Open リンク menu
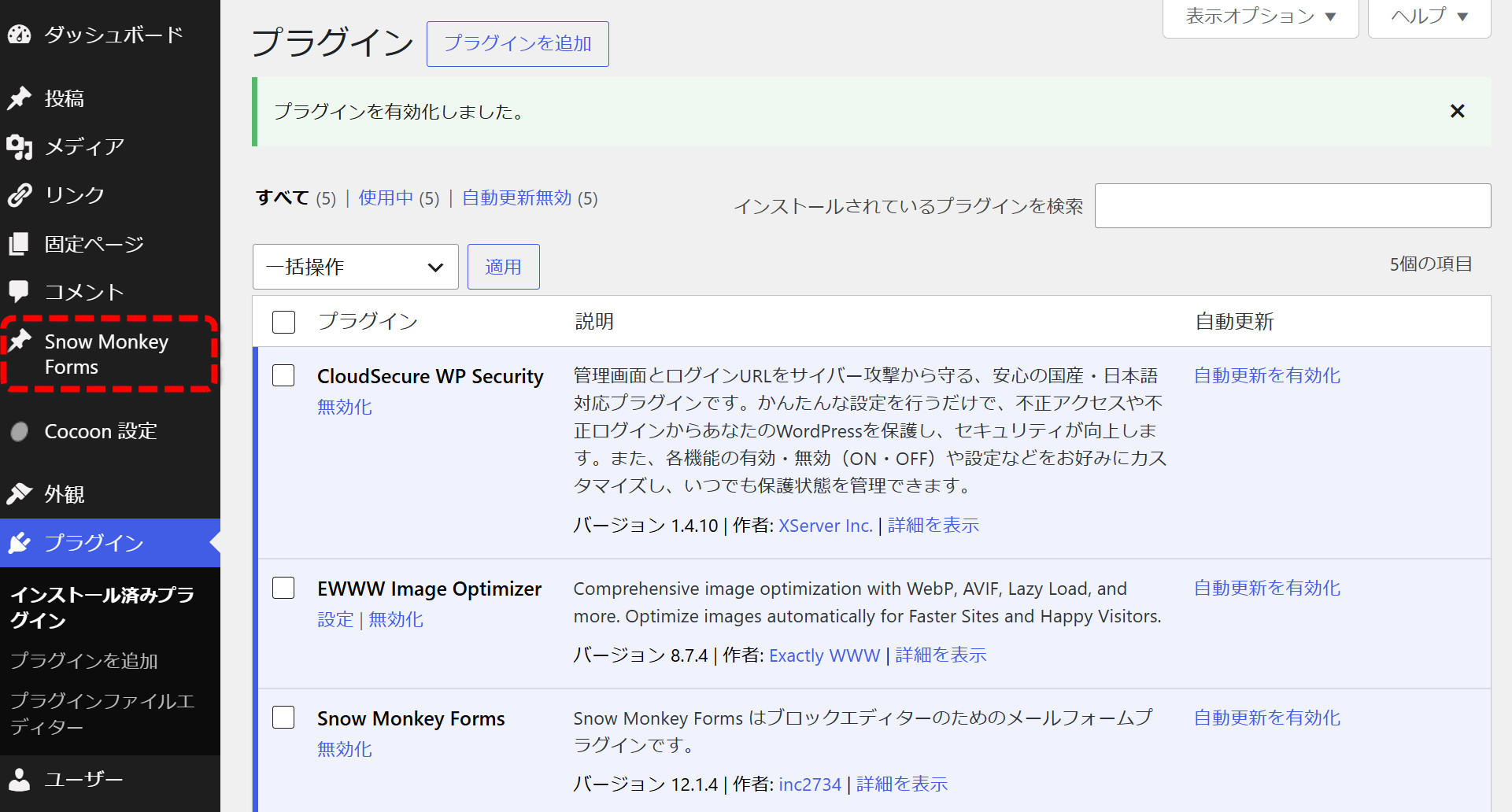1512x812 pixels. click(x=110, y=195)
